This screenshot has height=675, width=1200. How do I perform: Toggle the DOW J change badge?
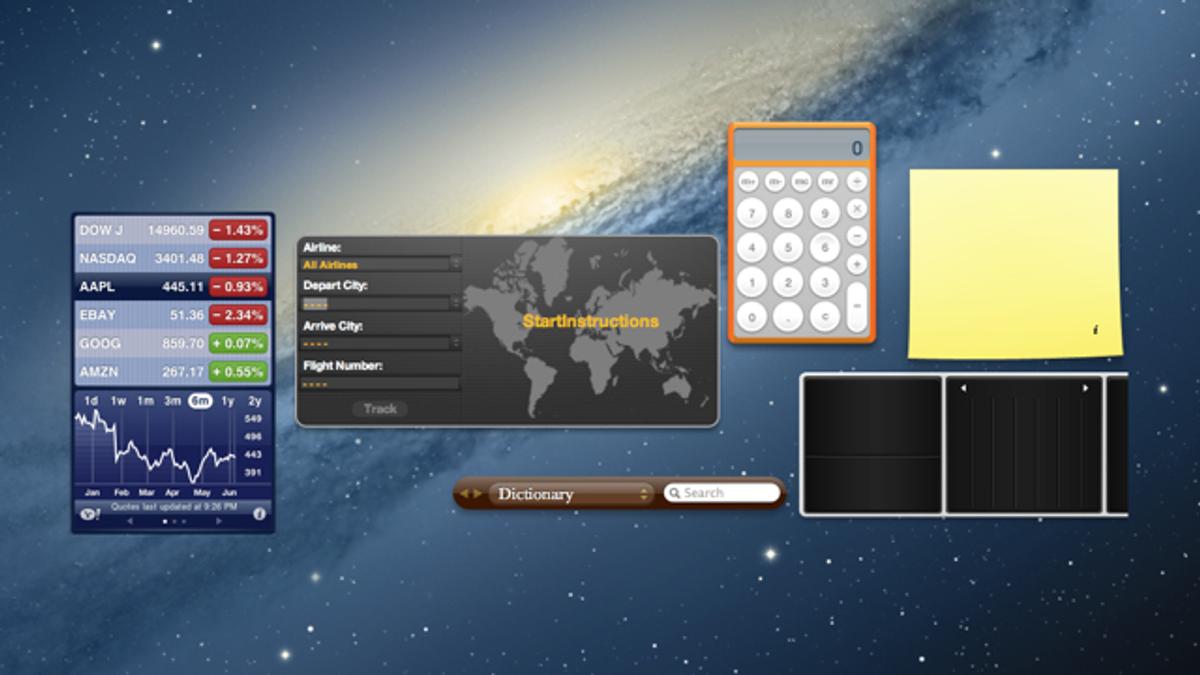coord(238,230)
